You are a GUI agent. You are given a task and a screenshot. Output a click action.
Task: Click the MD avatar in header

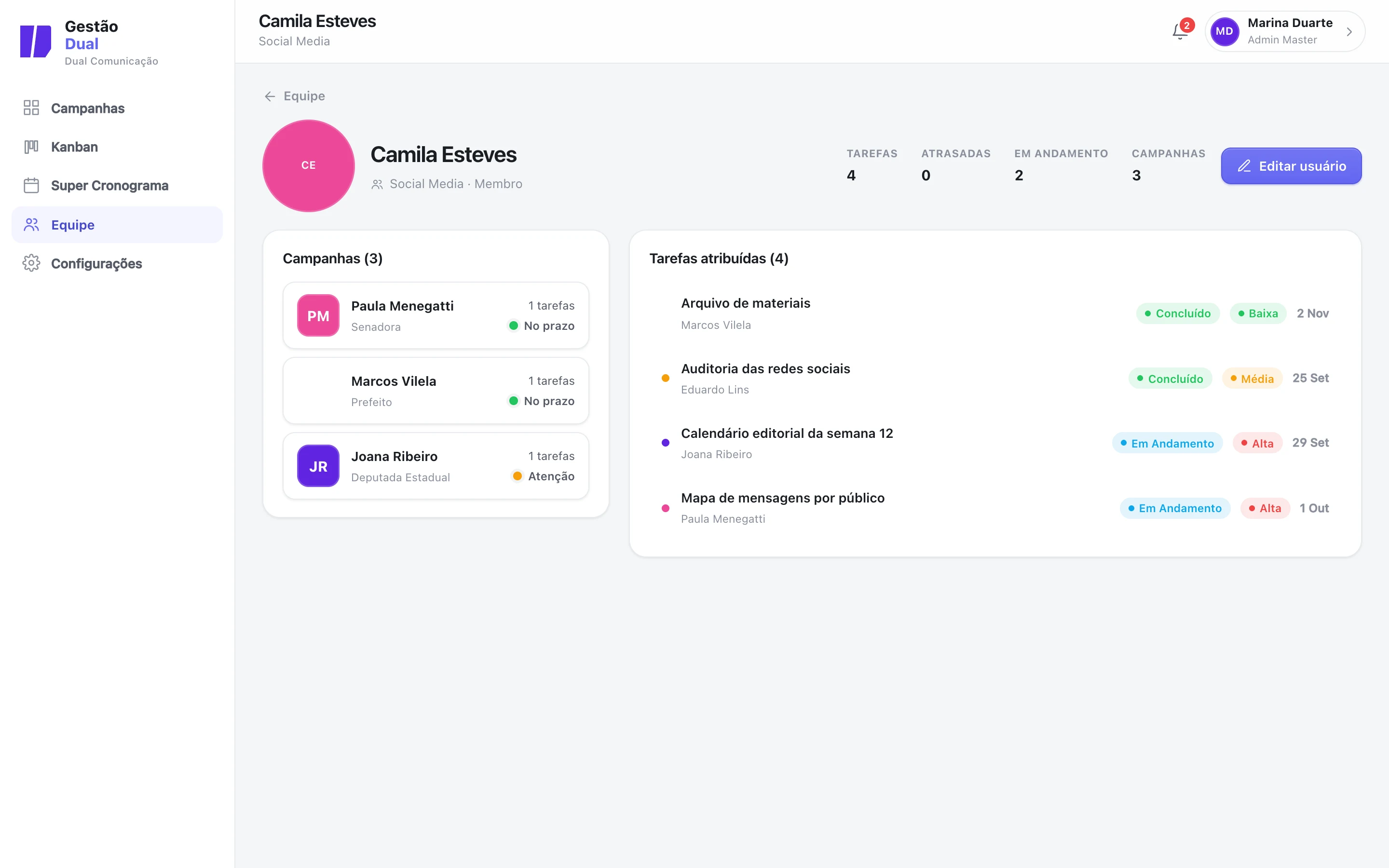[x=1224, y=31]
